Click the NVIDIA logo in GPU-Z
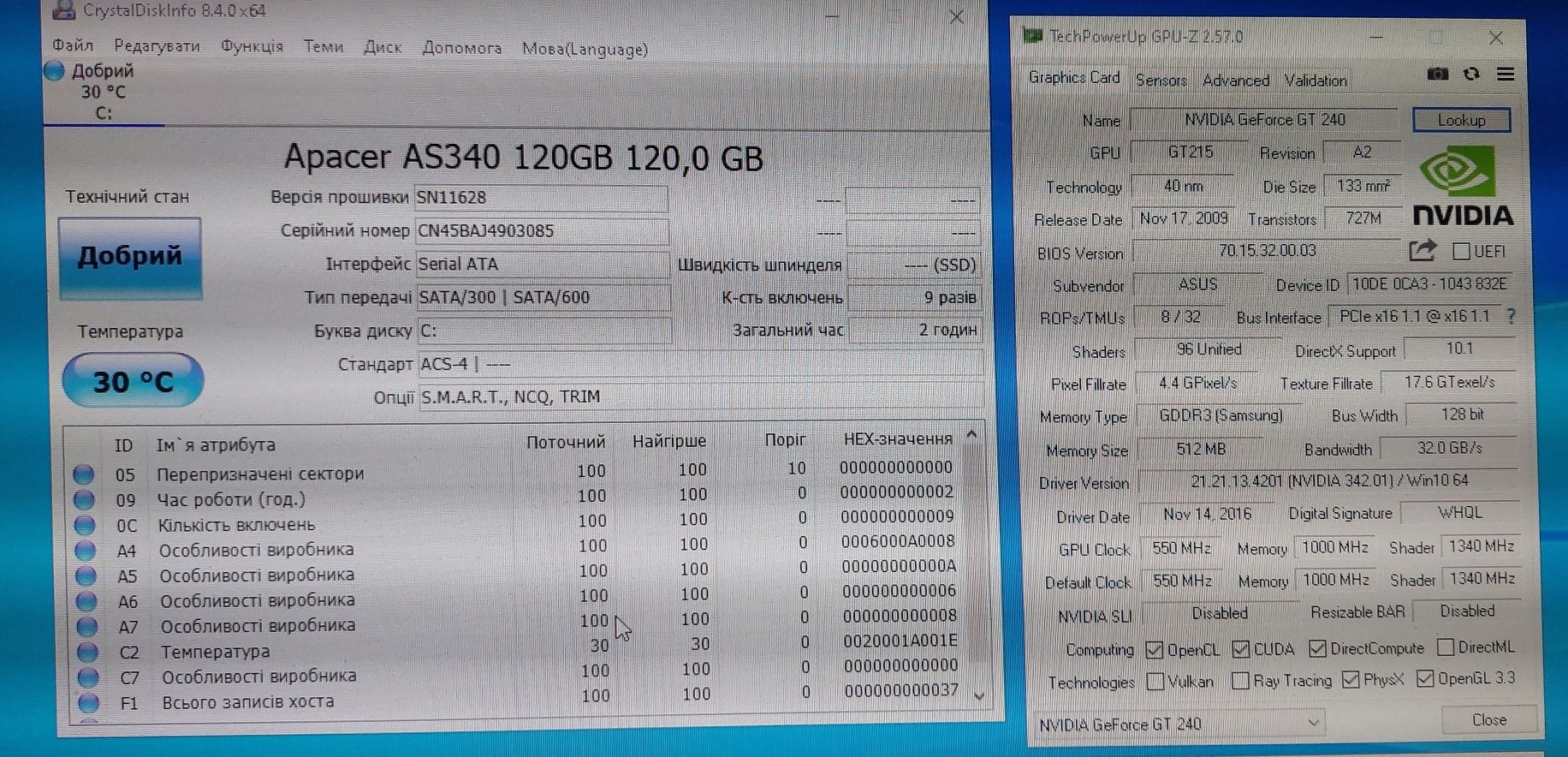The image size is (1568, 757). pos(1463,186)
